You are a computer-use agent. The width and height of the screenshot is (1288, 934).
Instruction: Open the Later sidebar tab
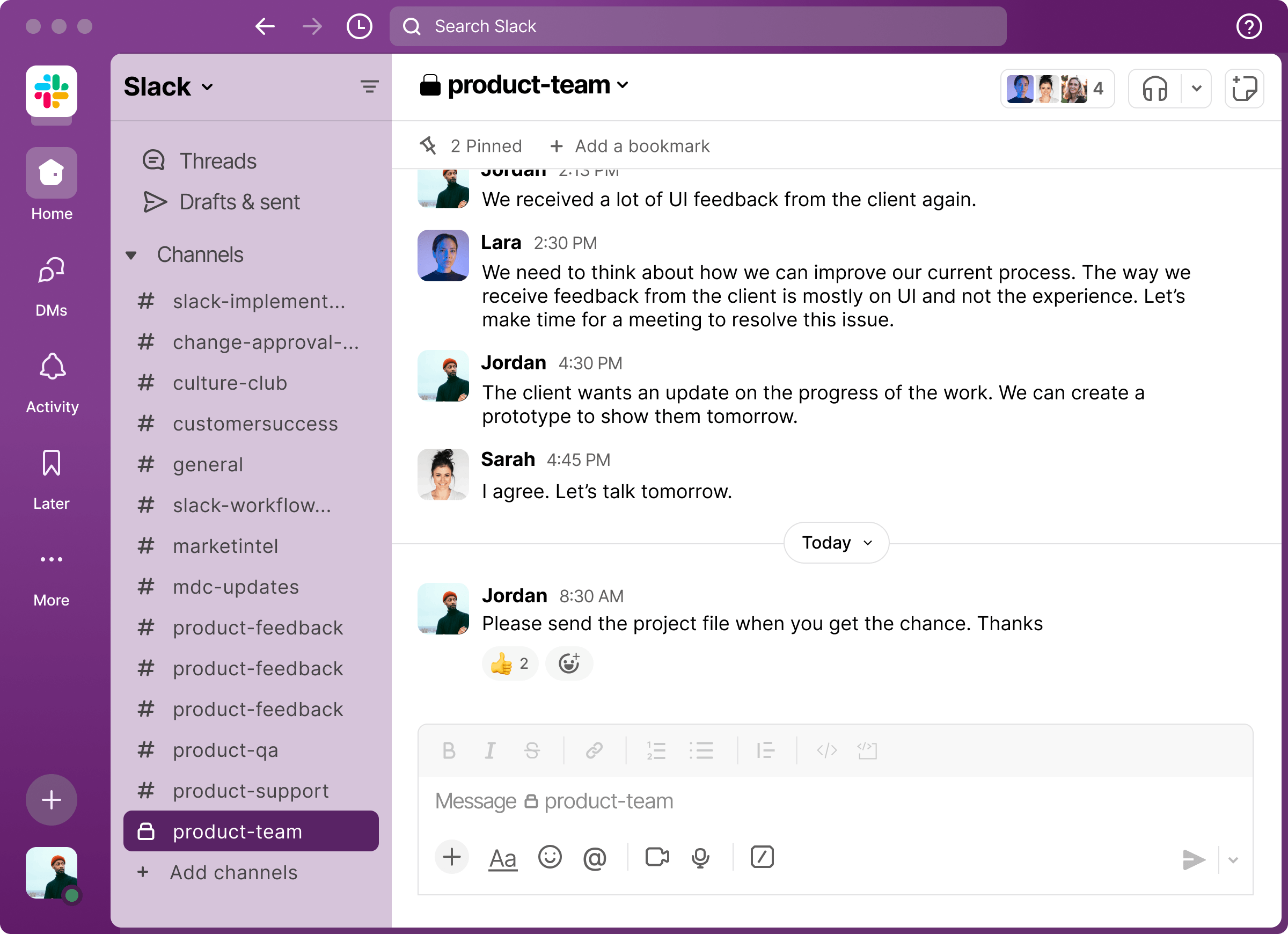tap(51, 479)
